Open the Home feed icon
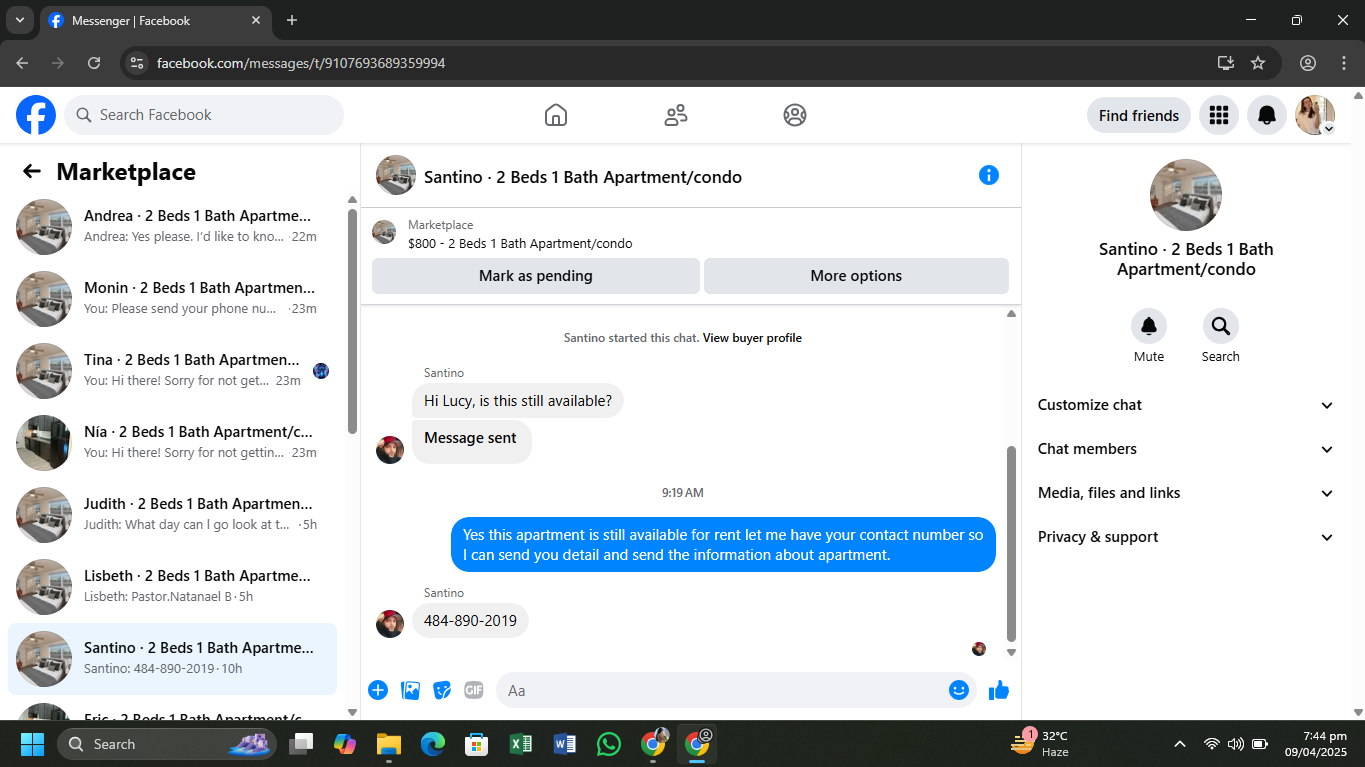1365x767 pixels. 556,115
